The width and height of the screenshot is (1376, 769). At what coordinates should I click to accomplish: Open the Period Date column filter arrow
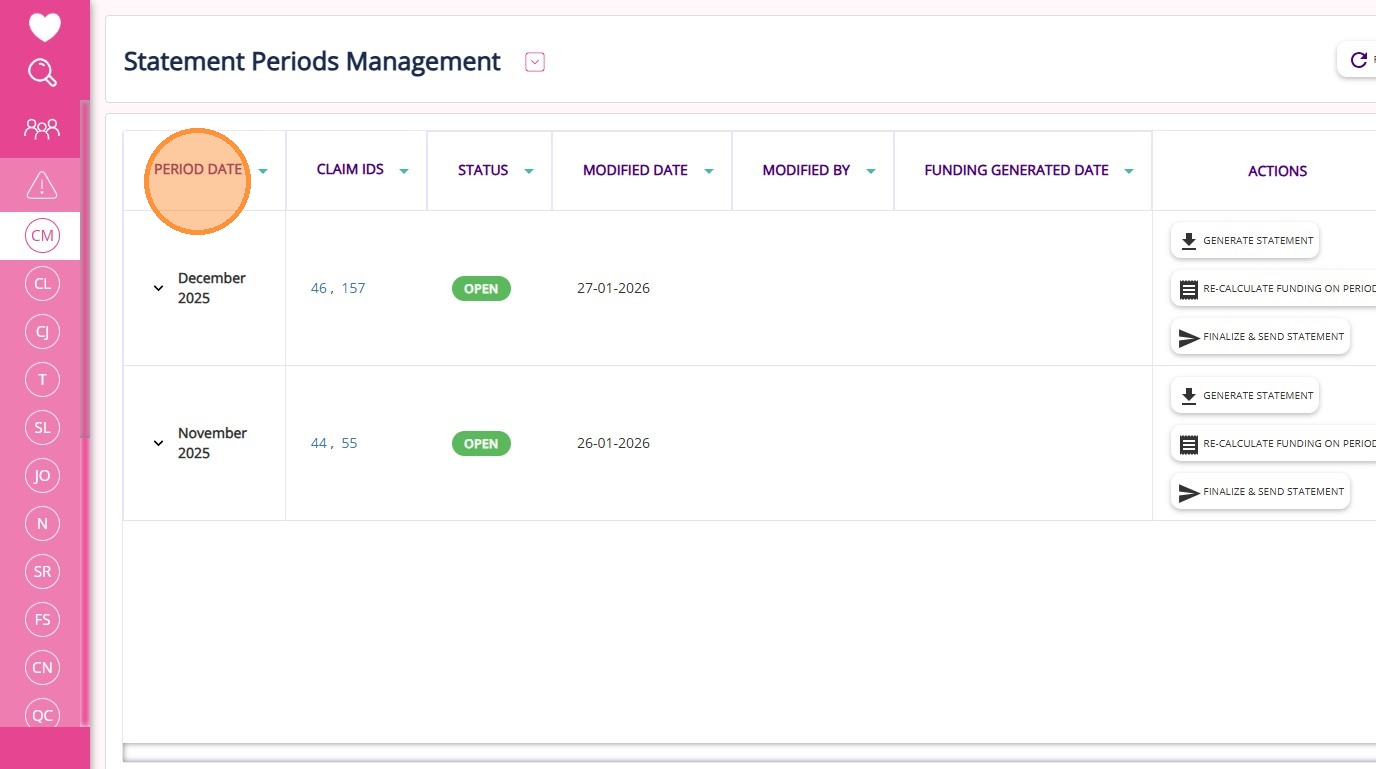[x=263, y=171]
